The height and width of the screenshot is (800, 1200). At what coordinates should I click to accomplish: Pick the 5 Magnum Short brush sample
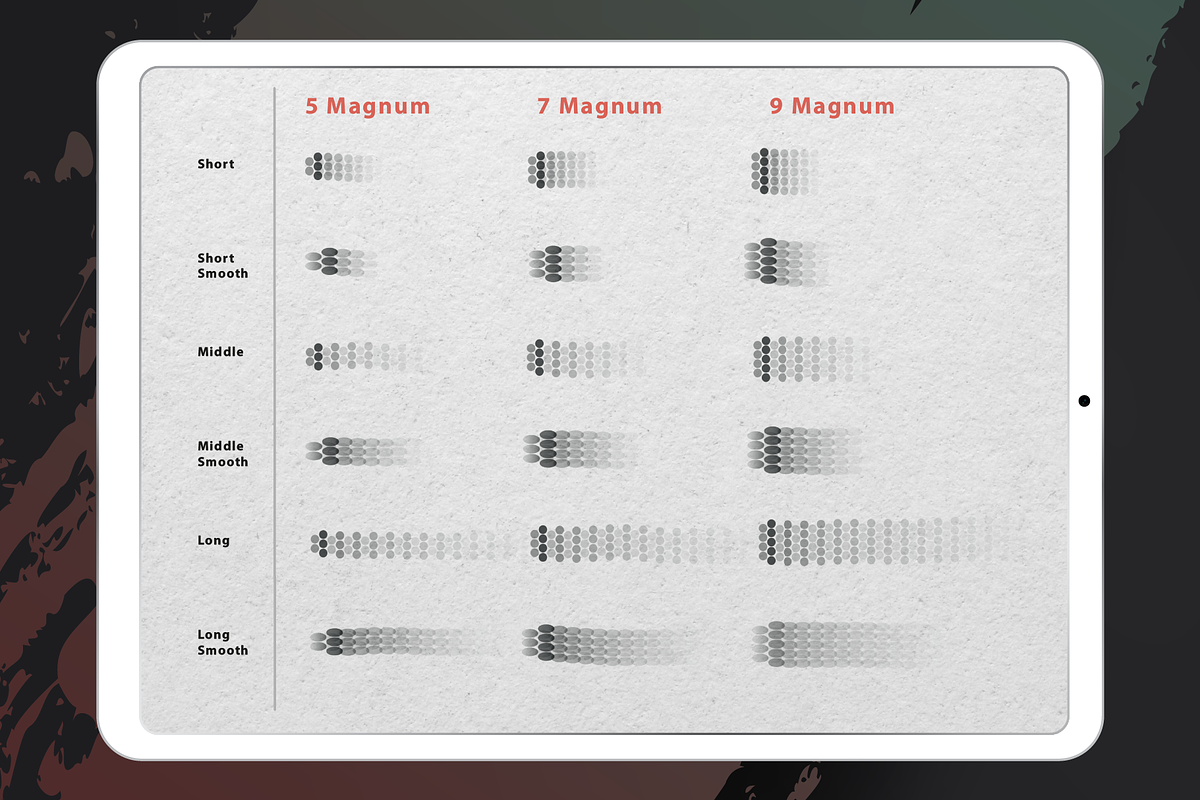coord(343,166)
